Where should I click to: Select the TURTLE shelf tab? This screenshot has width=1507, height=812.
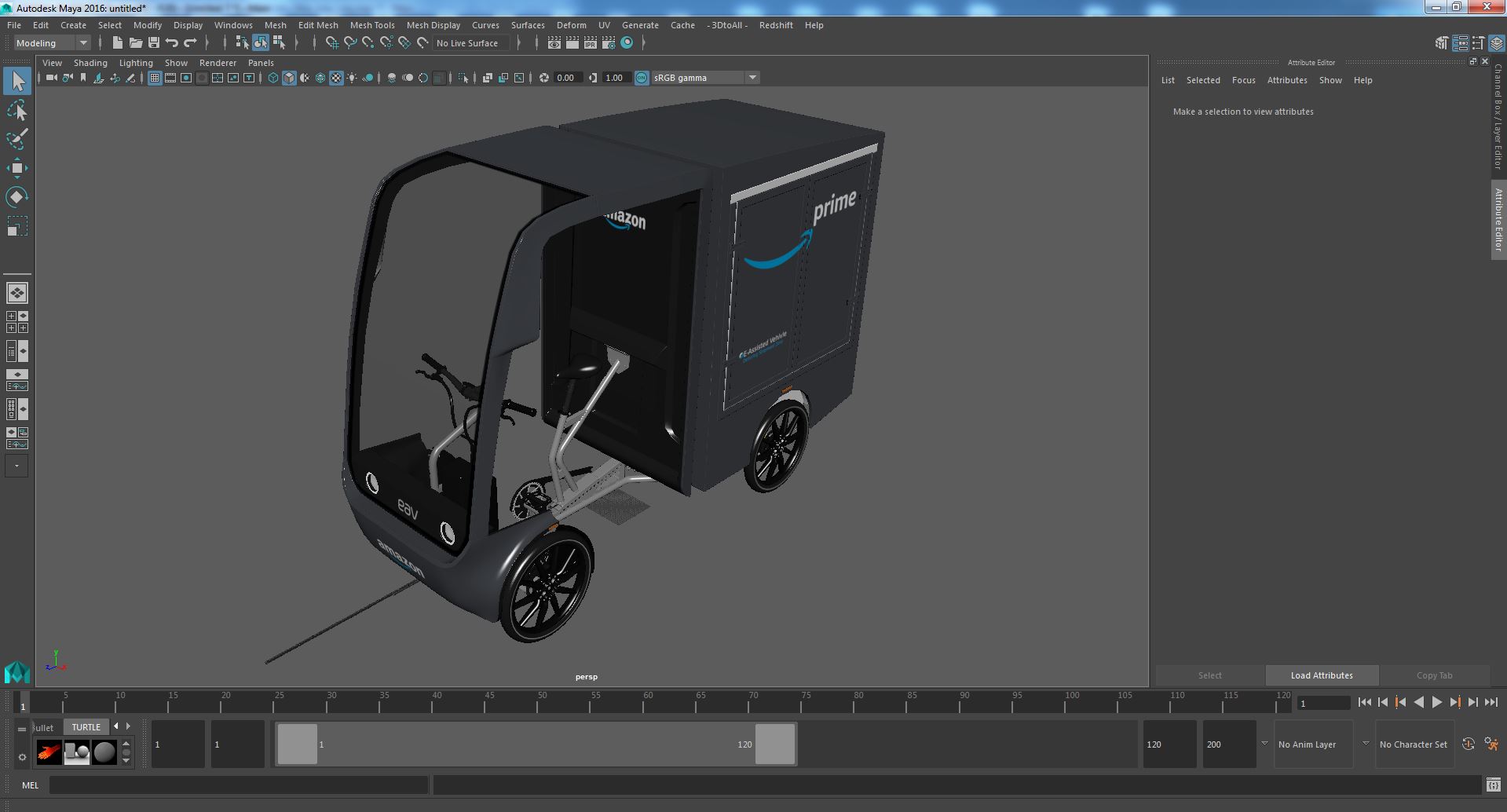point(86,727)
